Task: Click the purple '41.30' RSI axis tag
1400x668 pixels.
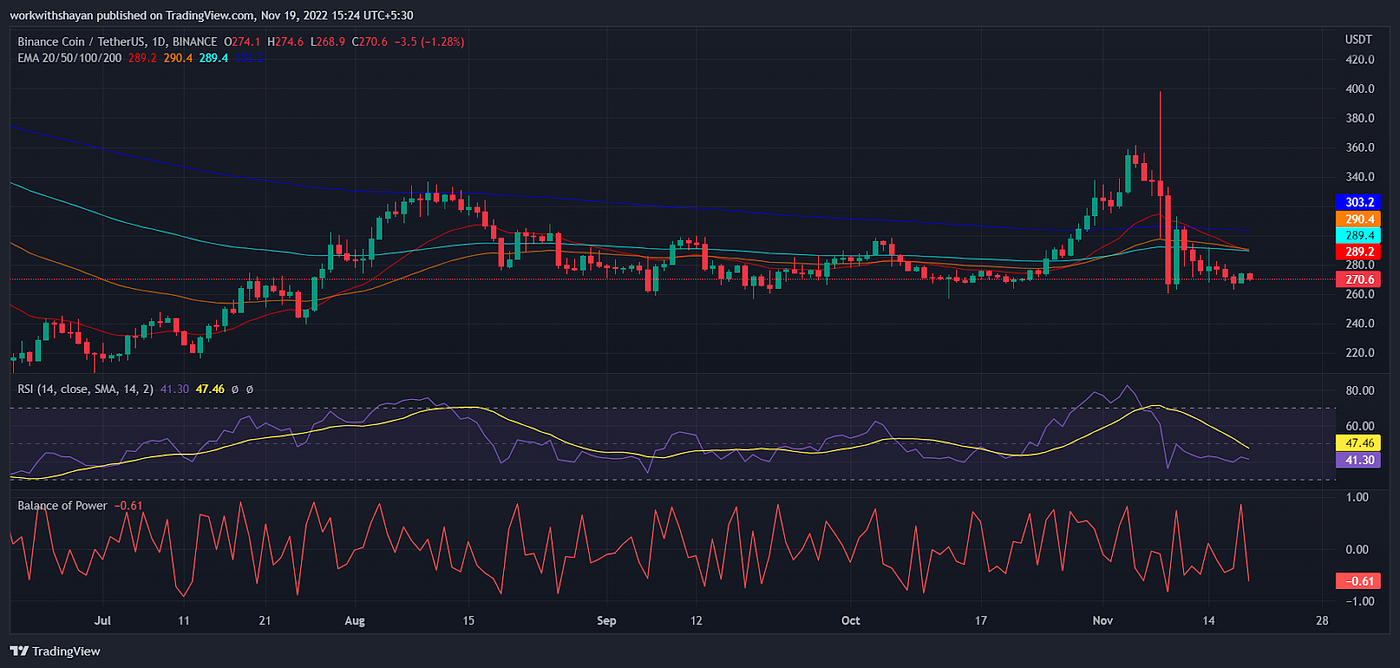Action: 1357,459
